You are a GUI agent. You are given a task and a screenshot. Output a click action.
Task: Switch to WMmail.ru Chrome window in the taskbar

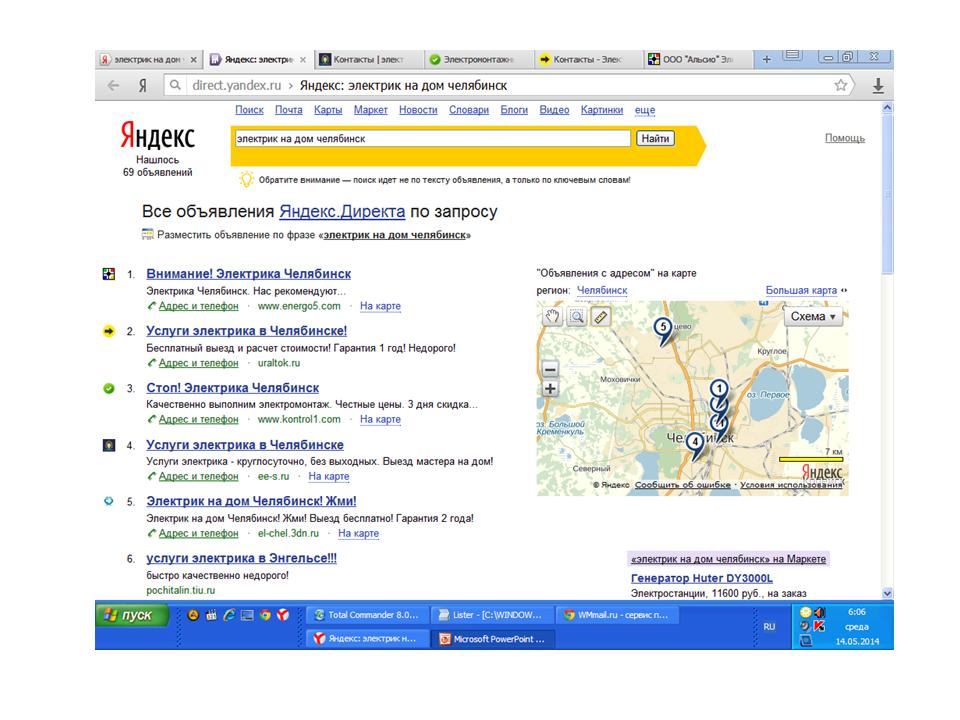[618, 615]
